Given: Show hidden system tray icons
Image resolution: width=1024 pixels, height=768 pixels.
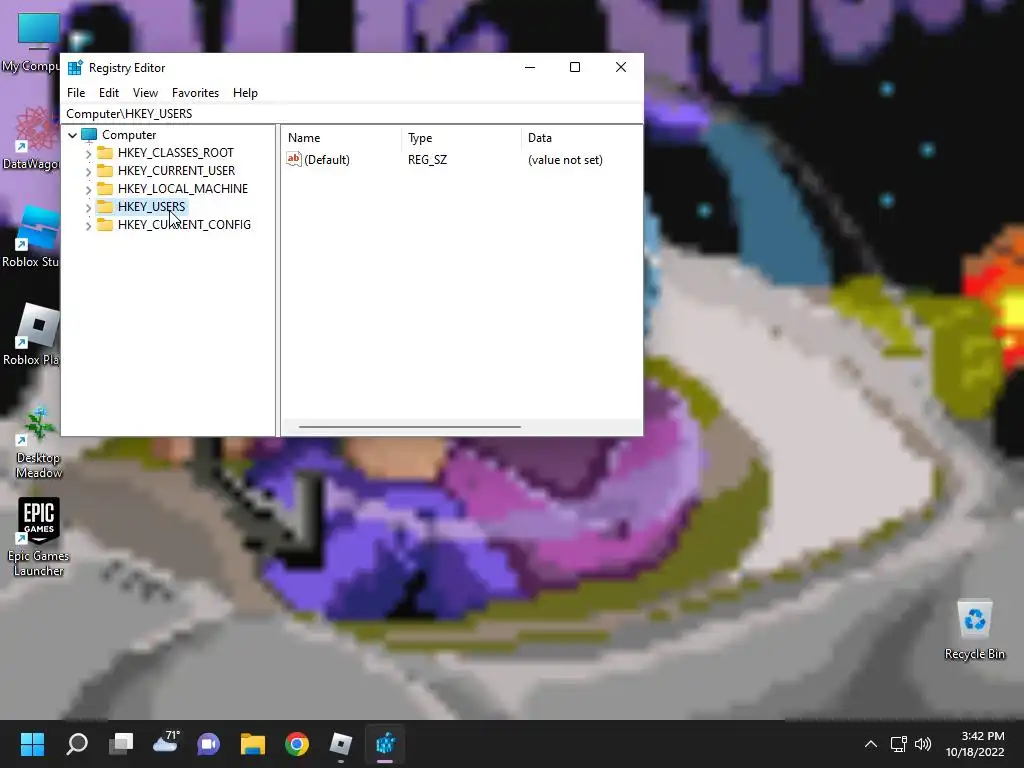Looking at the screenshot, I should tap(871, 744).
